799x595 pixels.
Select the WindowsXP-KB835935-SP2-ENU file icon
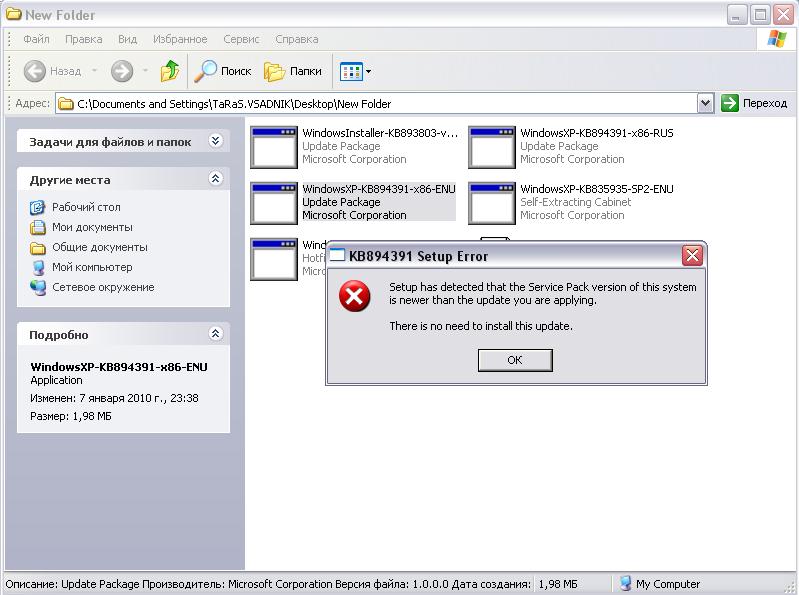point(491,203)
